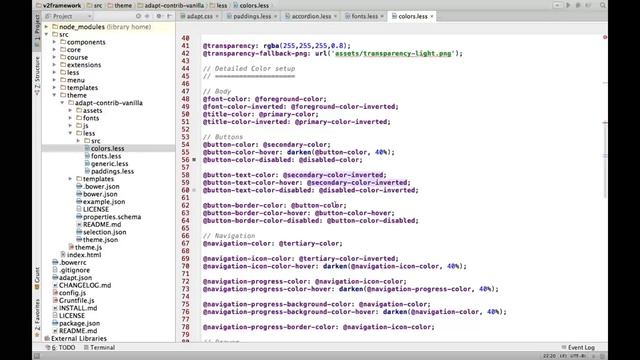Open the Grunt tool window side tab
The height and width of the screenshot is (360, 640).
(x=37, y=278)
